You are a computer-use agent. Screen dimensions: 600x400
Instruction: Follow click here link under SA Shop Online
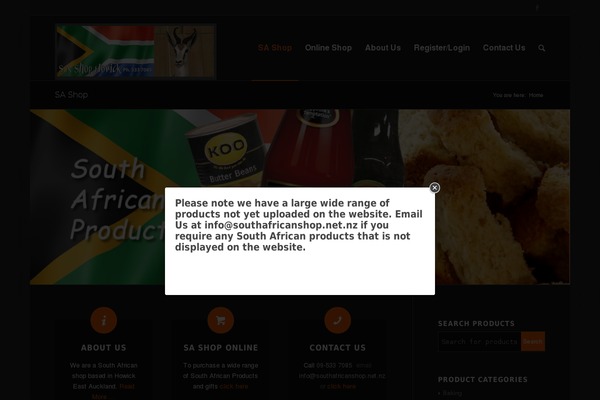(234, 386)
